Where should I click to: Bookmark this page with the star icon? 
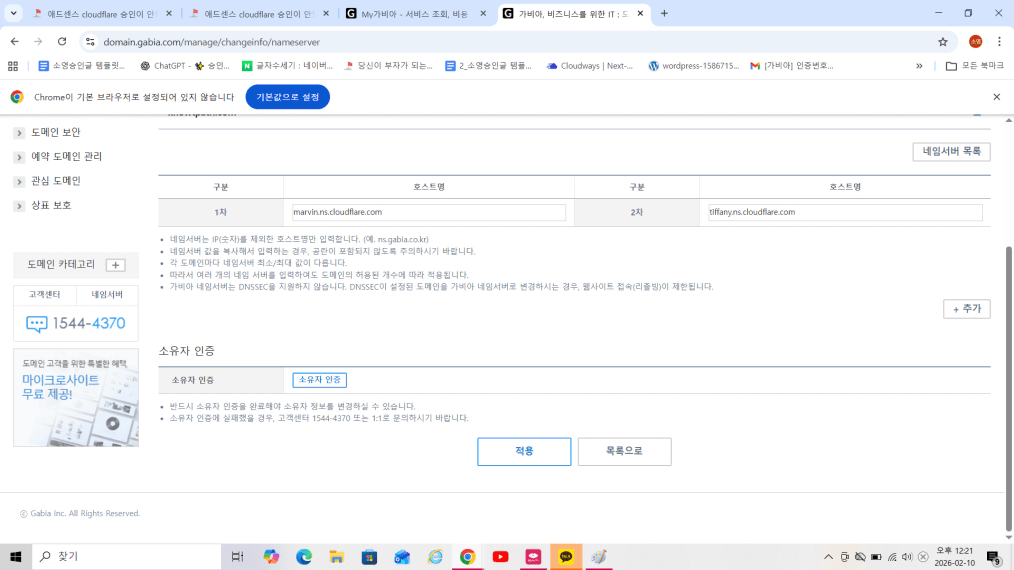coord(942,42)
